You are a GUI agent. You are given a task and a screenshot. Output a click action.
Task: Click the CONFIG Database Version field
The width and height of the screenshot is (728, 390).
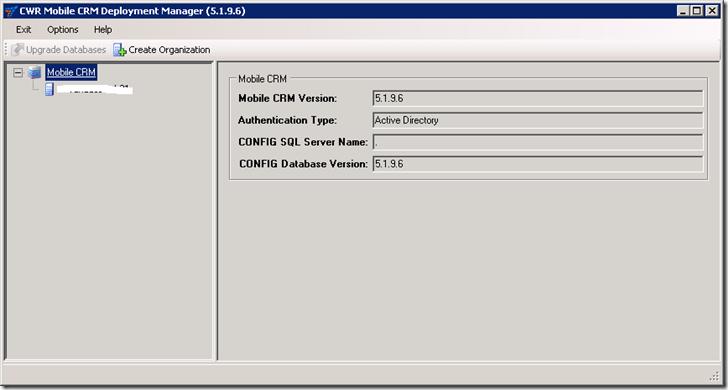pyautogui.click(x=538, y=164)
